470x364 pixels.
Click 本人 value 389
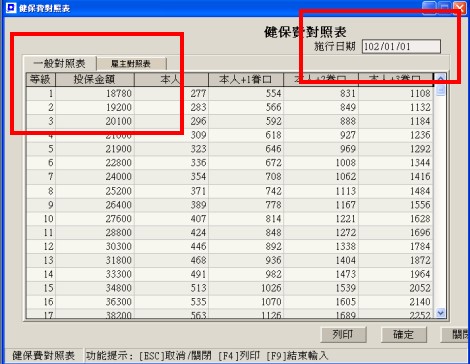click(171, 205)
